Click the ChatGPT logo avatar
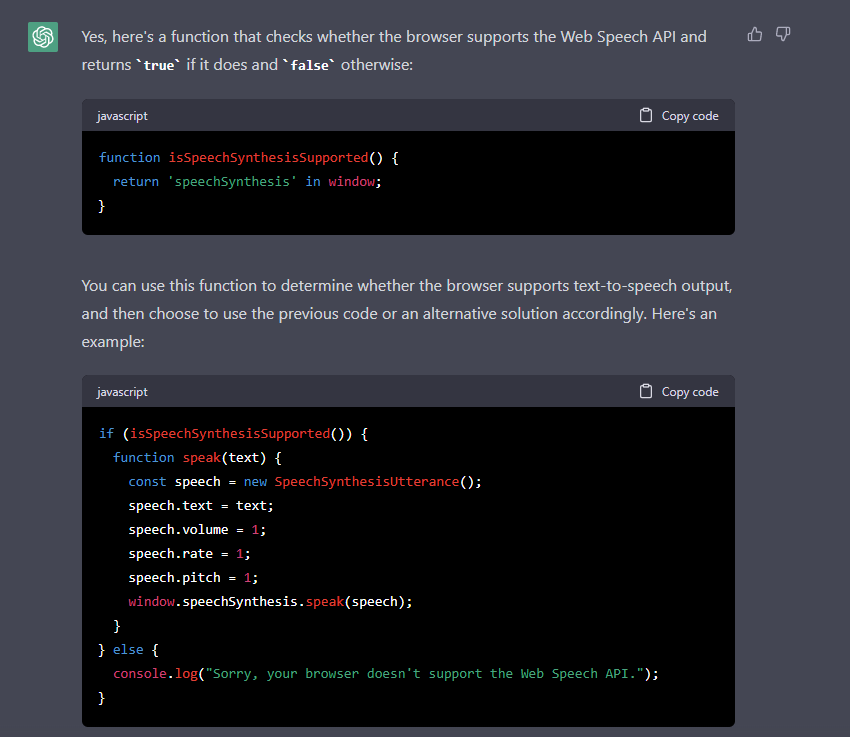 click(43, 37)
